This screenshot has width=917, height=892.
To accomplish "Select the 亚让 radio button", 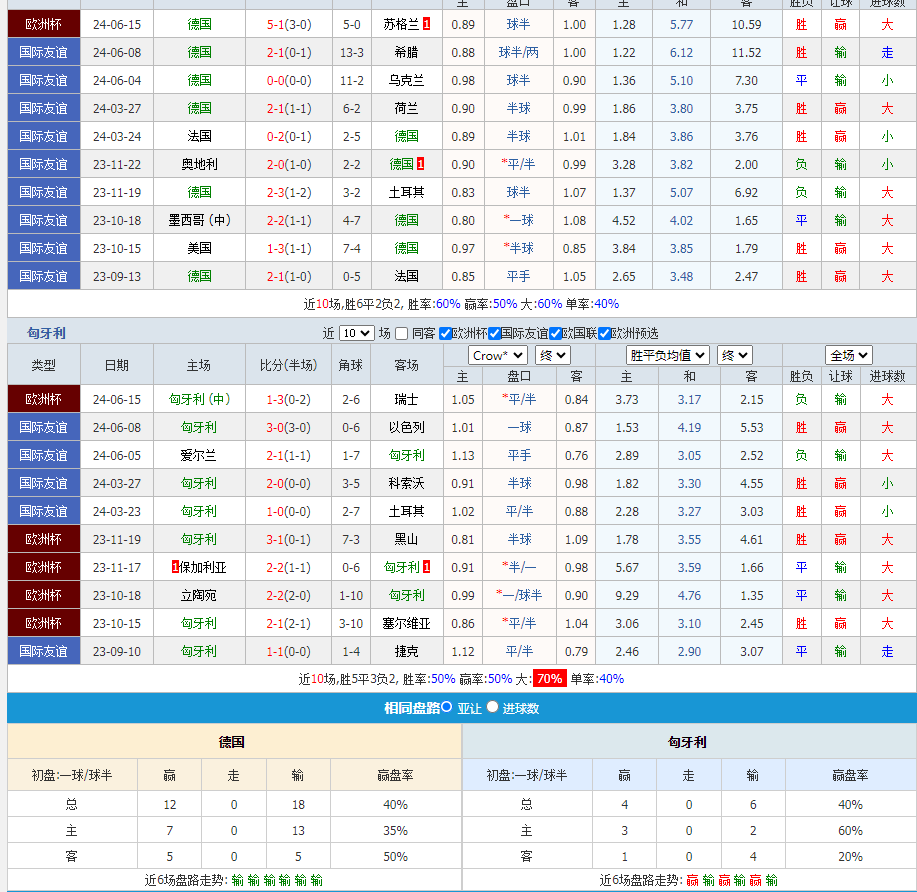I will point(446,707).
